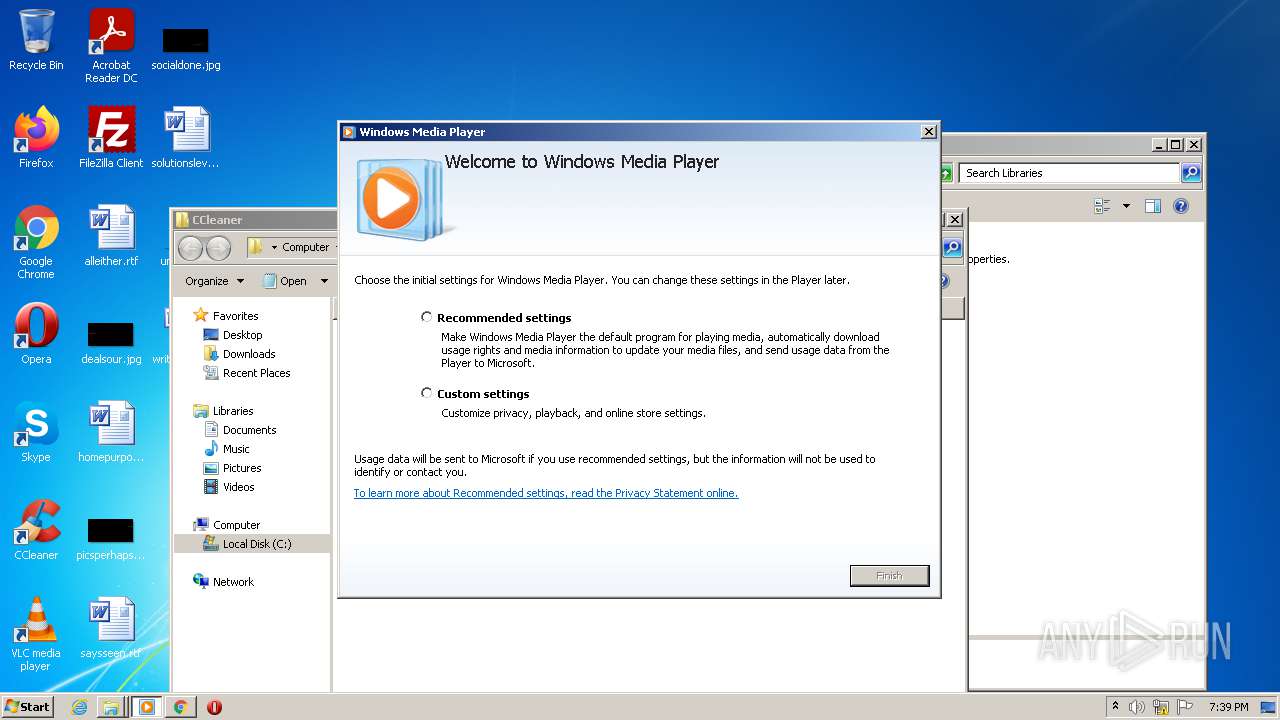Click the Search Libraries input field
The height and width of the screenshot is (720, 1280).
pos(1069,173)
